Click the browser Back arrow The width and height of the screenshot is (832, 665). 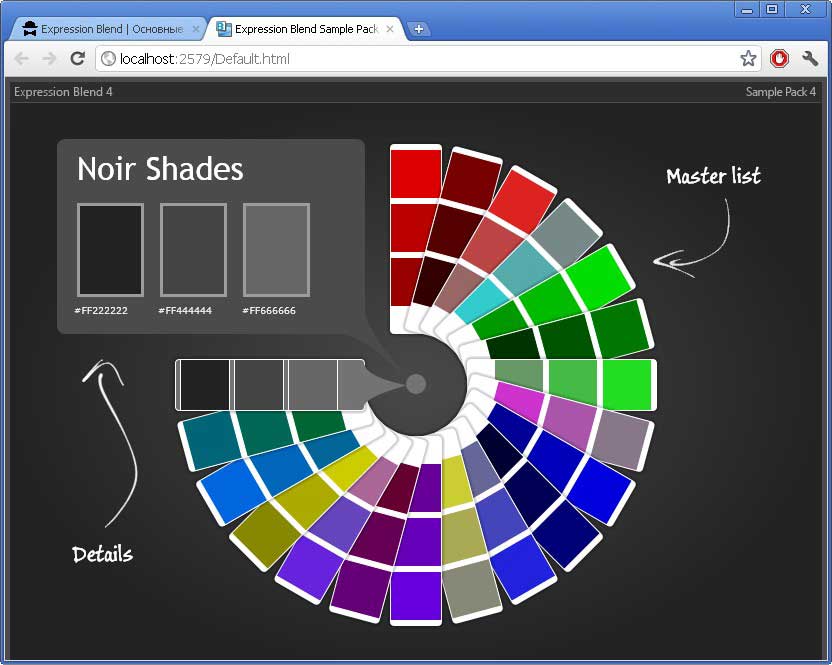pyautogui.click(x=22, y=58)
